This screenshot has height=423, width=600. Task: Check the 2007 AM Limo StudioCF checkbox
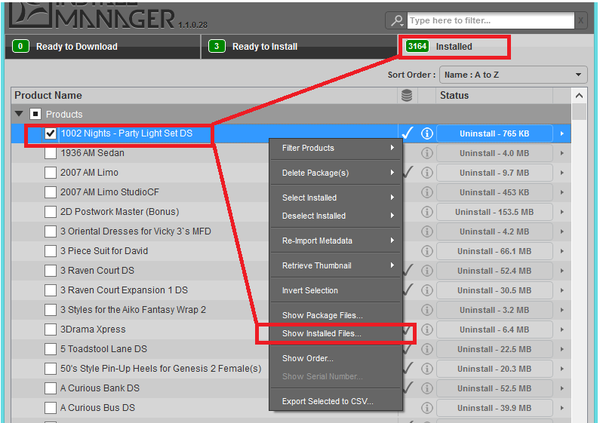tap(50, 192)
